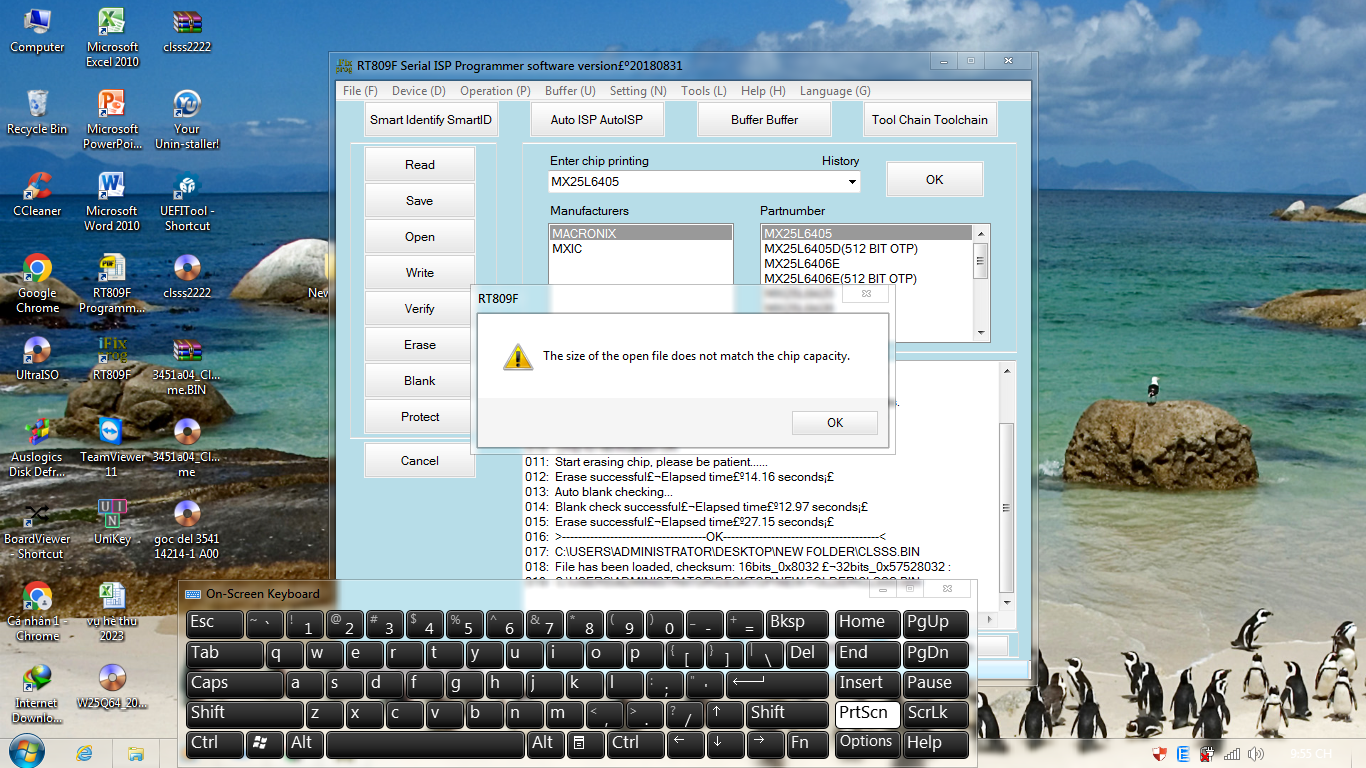Open 3451a04_Cl...me.BIN archive icon
This screenshot has width=1366, height=768.
pos(187,365)
